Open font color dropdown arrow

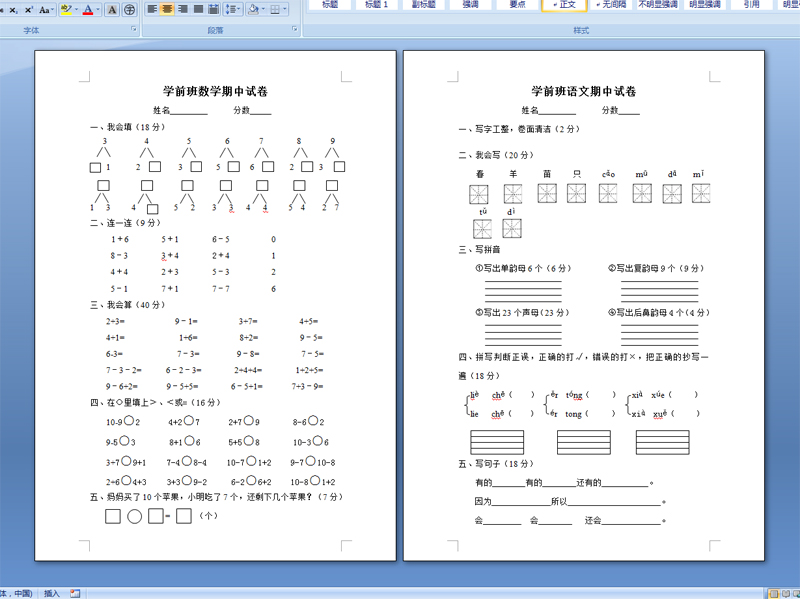tap(98, 10)
